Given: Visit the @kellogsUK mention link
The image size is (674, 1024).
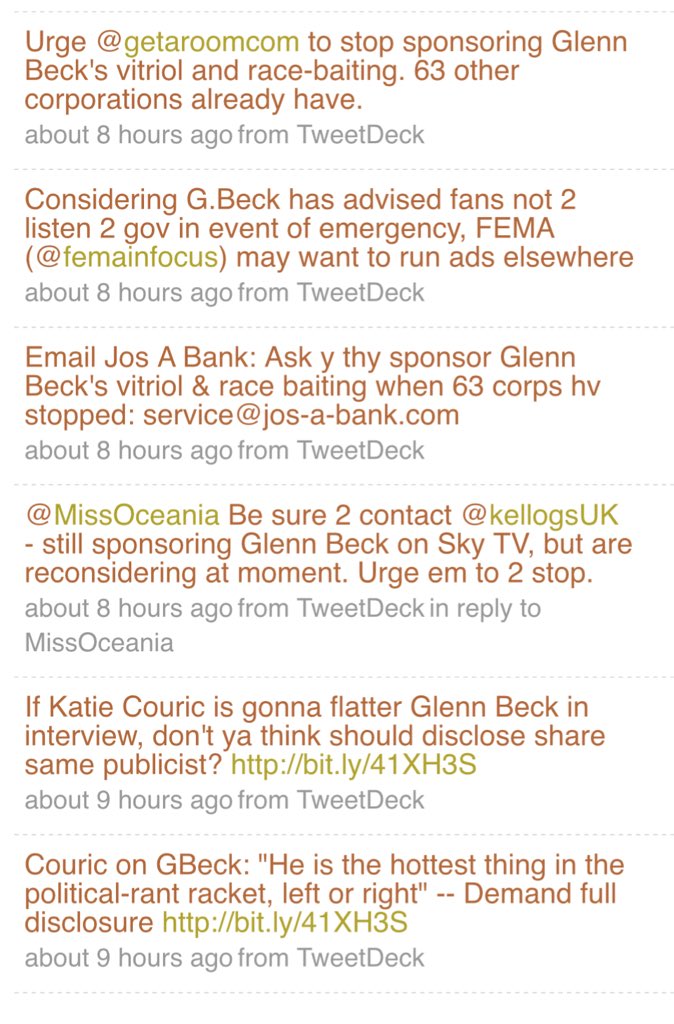Looking at the screenshot, I should tap(540, 515).
